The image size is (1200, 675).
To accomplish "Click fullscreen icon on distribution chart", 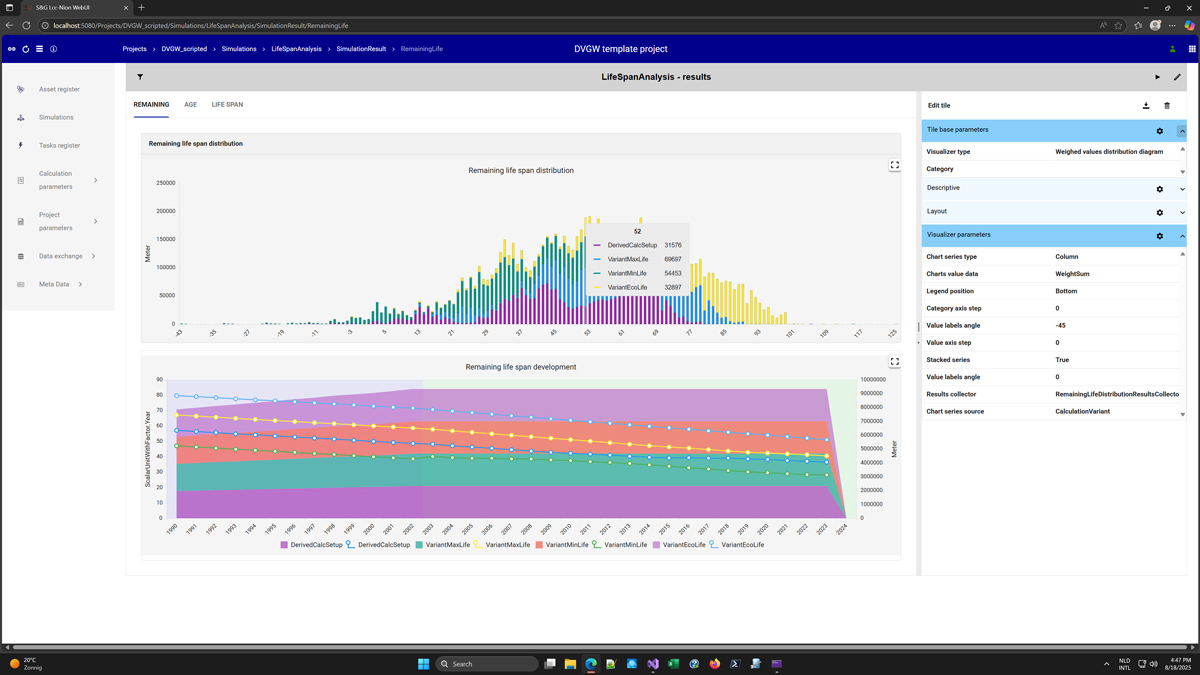I will [895, 166].
